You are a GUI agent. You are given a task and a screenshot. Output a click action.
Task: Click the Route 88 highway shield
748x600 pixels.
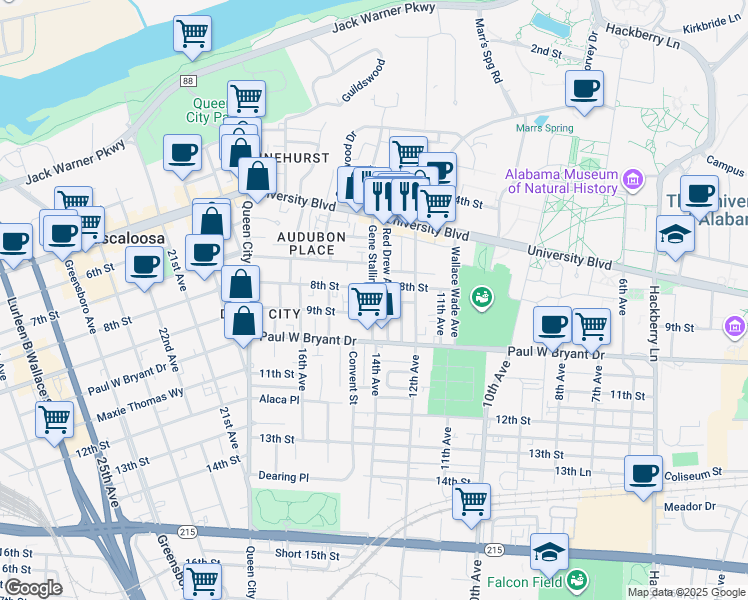click(x=187, y=80)
